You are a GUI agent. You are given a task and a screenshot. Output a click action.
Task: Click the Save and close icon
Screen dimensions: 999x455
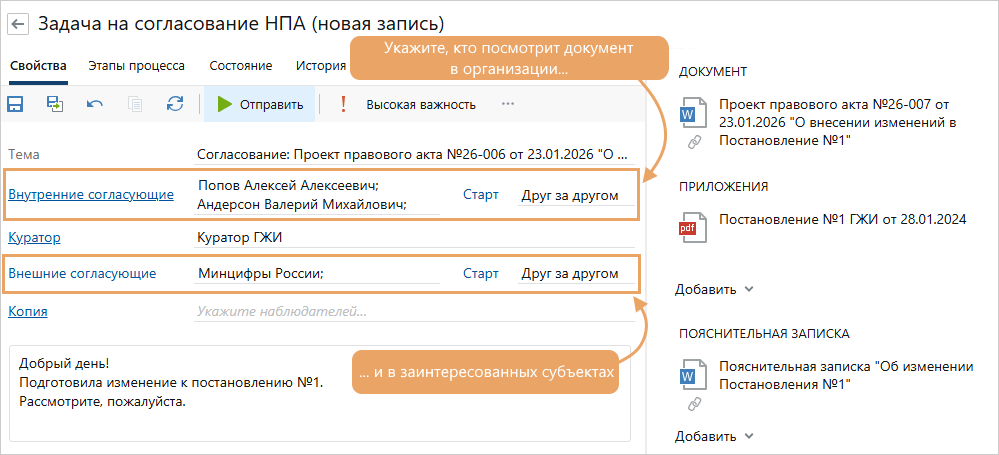54,104
